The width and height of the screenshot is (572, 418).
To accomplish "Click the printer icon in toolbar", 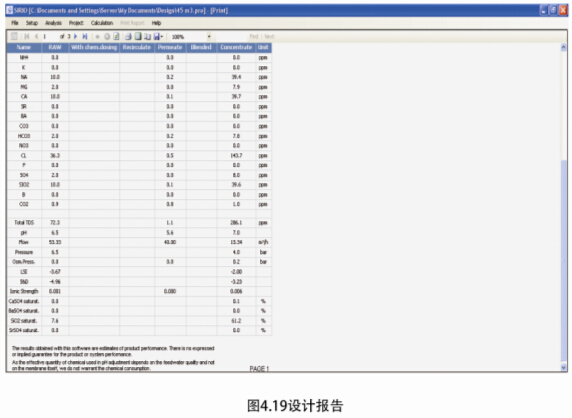I will point(128,36).
